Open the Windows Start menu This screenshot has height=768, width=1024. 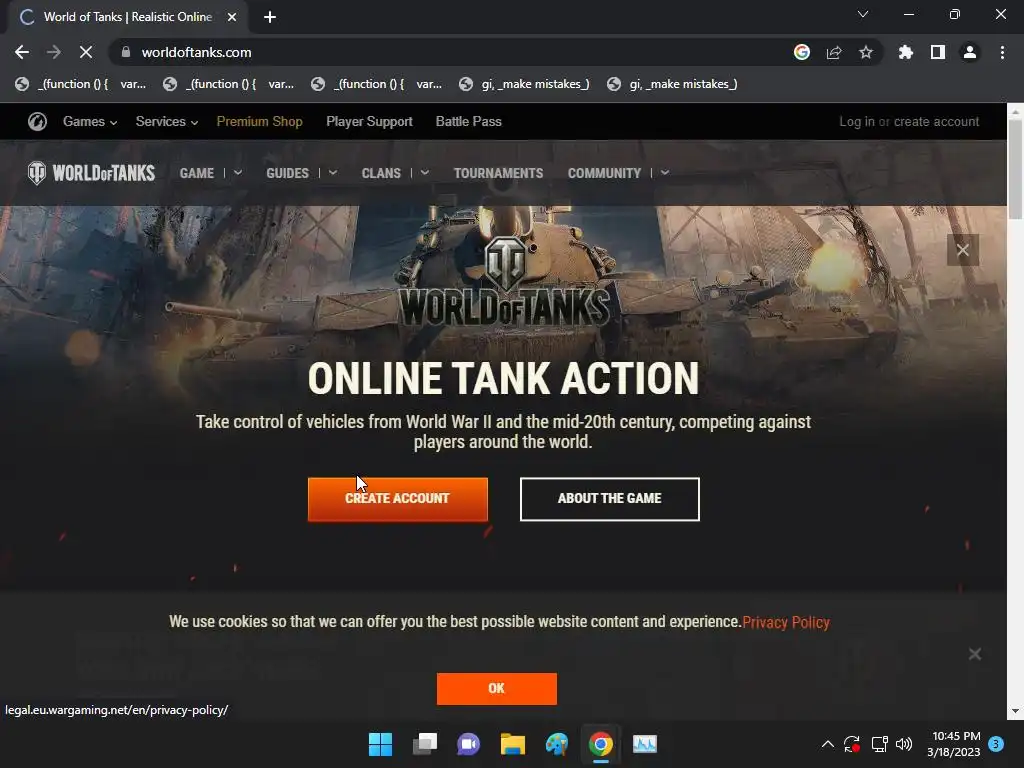[x=381, y=744]
